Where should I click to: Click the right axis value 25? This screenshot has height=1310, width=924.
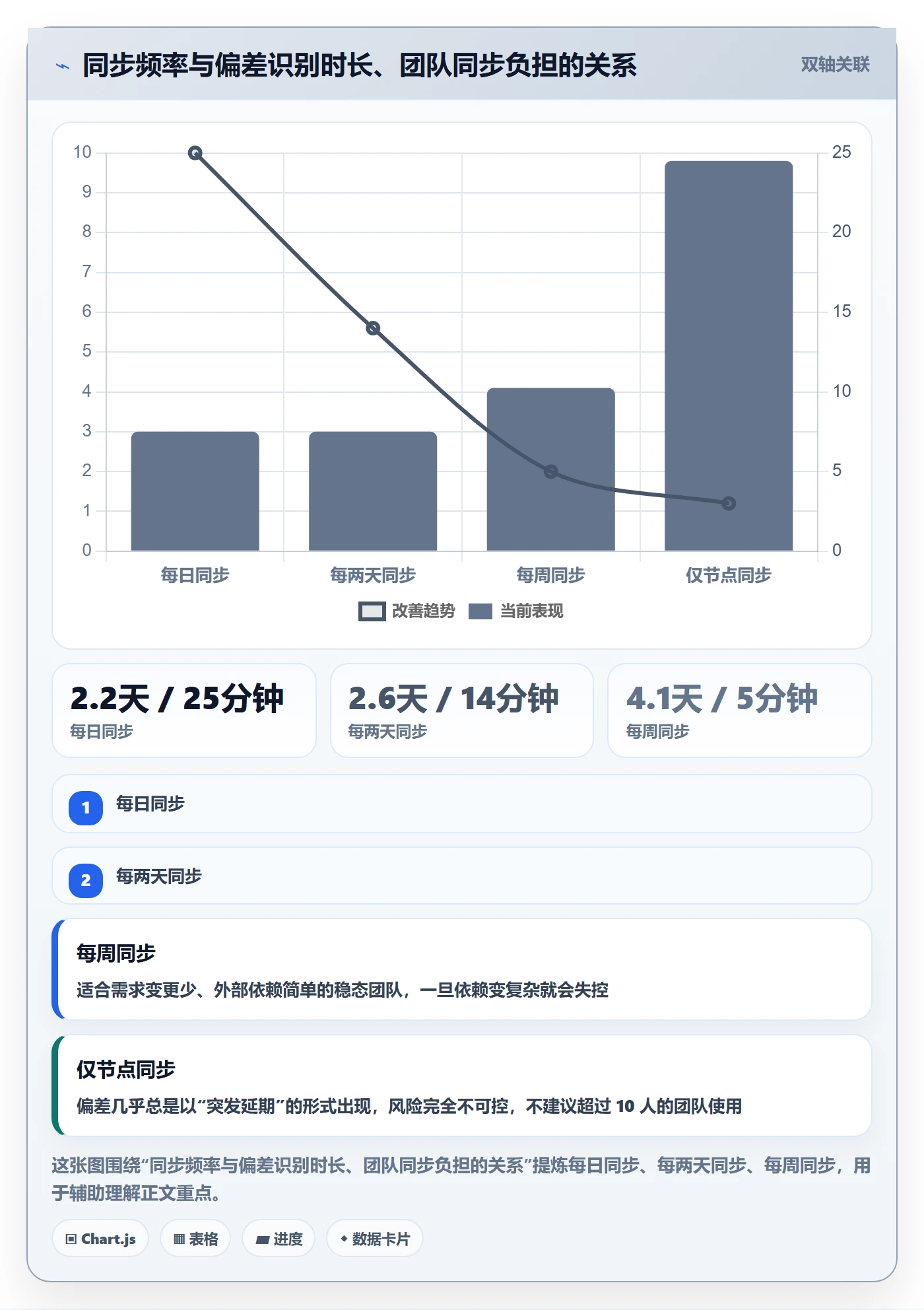(x=841, y=152)
